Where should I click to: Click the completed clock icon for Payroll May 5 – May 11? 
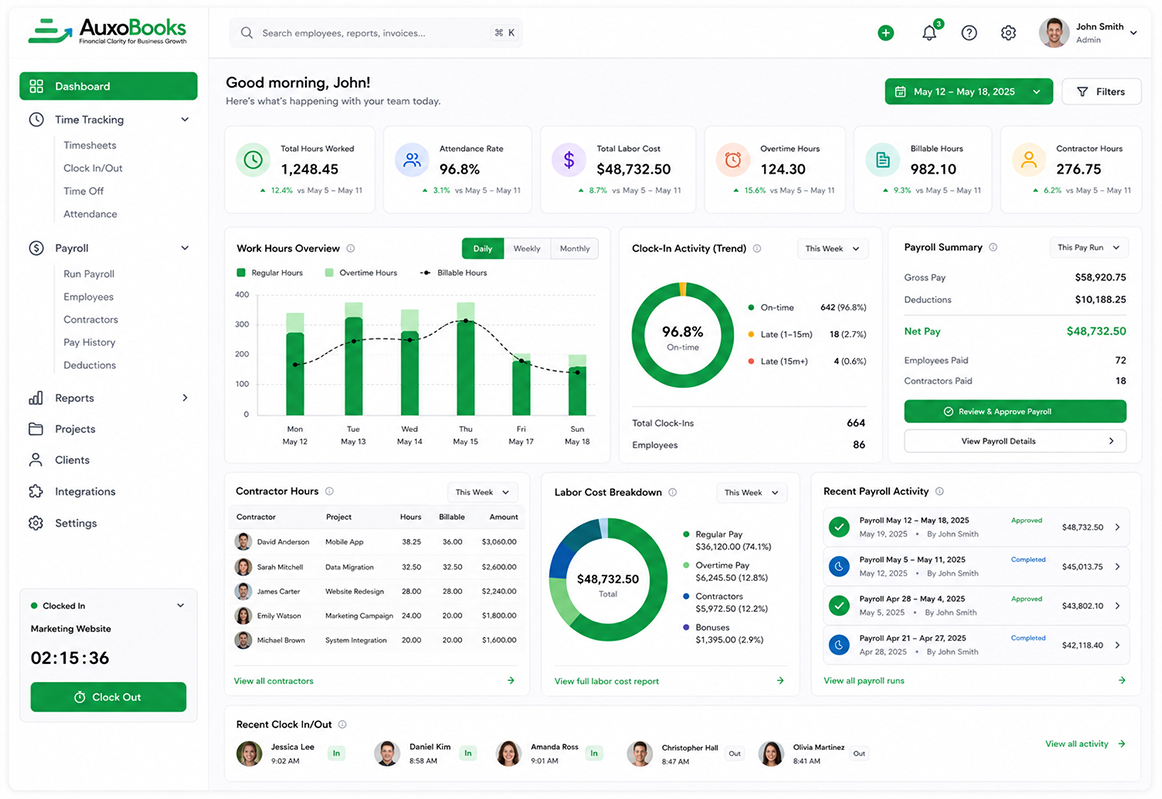click(x=839, y=566)
